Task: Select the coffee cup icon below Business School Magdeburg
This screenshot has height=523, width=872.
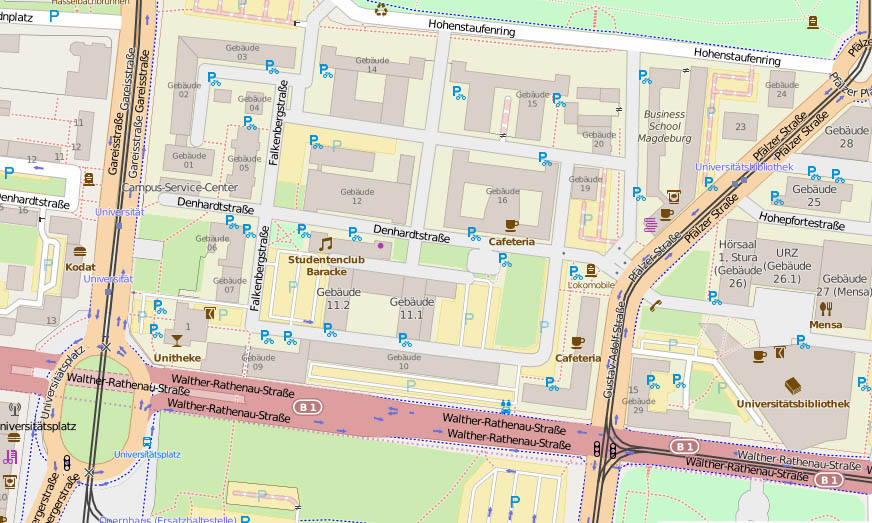Action: [666, 214]
